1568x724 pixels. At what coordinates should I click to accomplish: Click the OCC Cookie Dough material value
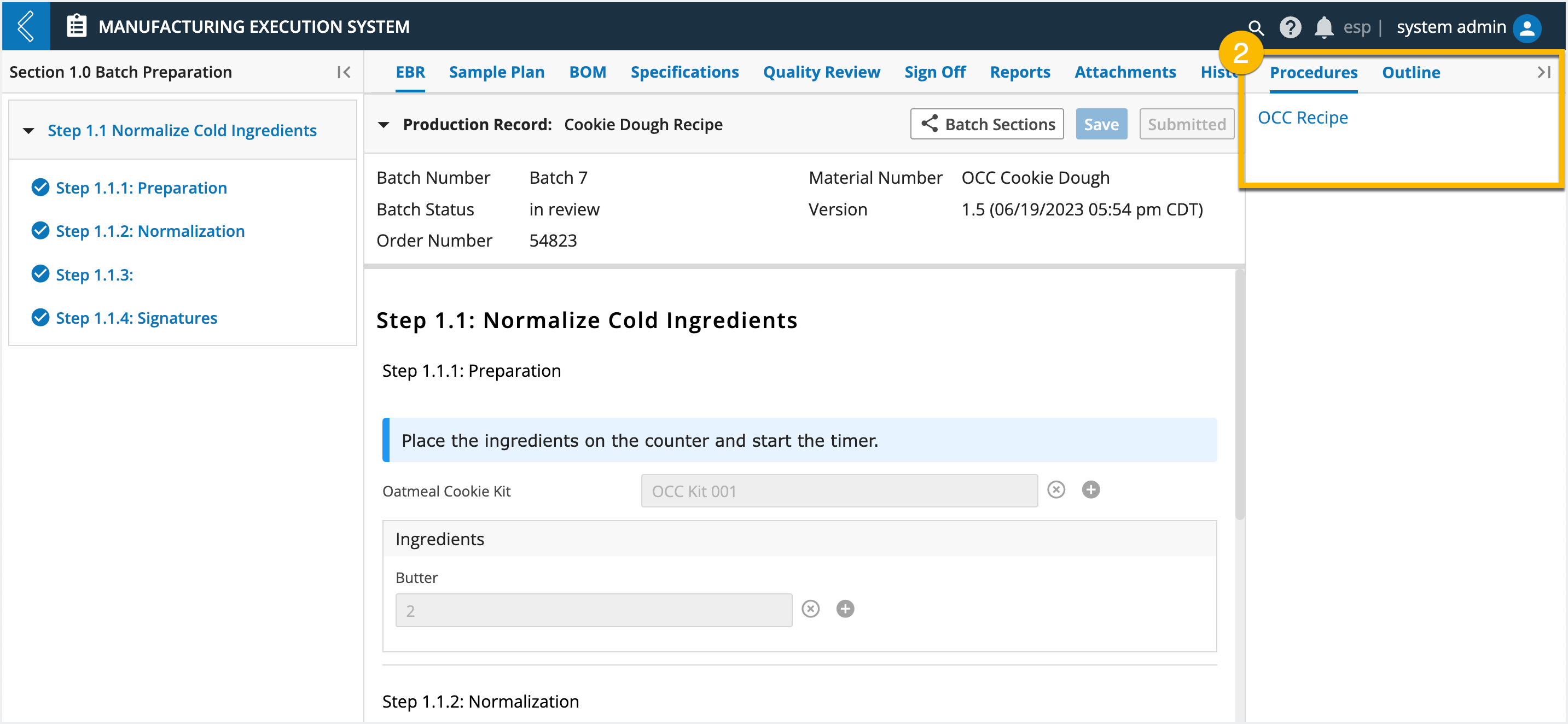tap(1035, 178)
